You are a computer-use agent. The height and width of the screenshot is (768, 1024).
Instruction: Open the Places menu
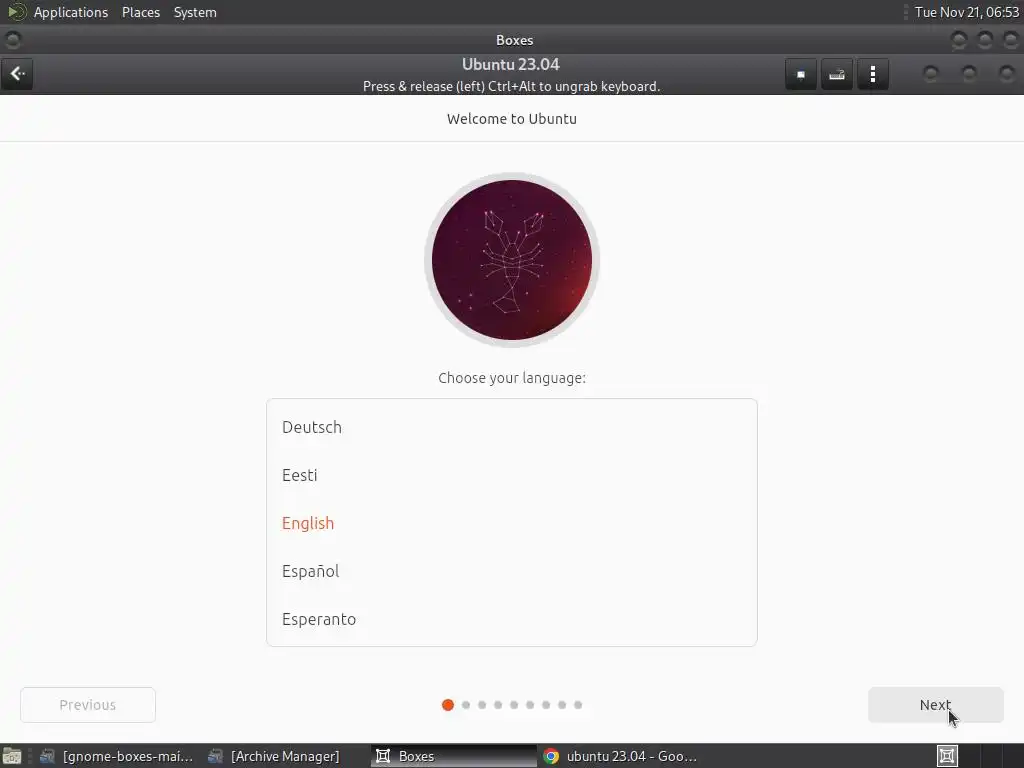[140, 12]
